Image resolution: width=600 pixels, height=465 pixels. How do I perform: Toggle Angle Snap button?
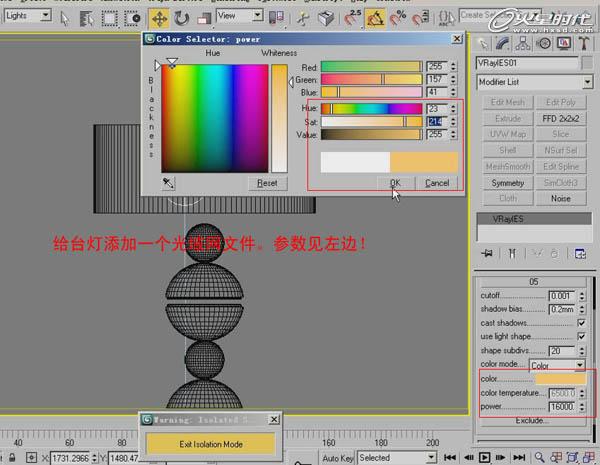pyautogui.click(x=375, y=18)
